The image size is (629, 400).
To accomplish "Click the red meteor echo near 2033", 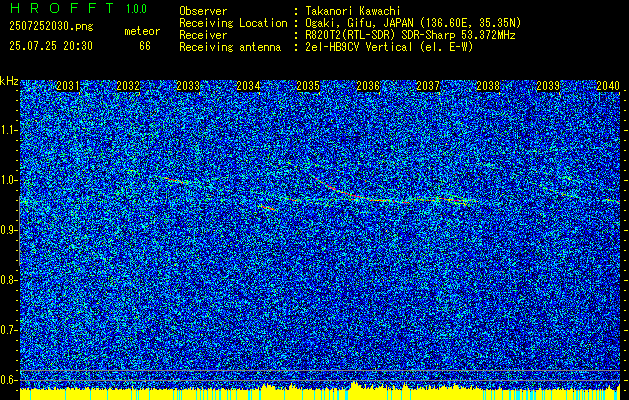I will (176, 180).
